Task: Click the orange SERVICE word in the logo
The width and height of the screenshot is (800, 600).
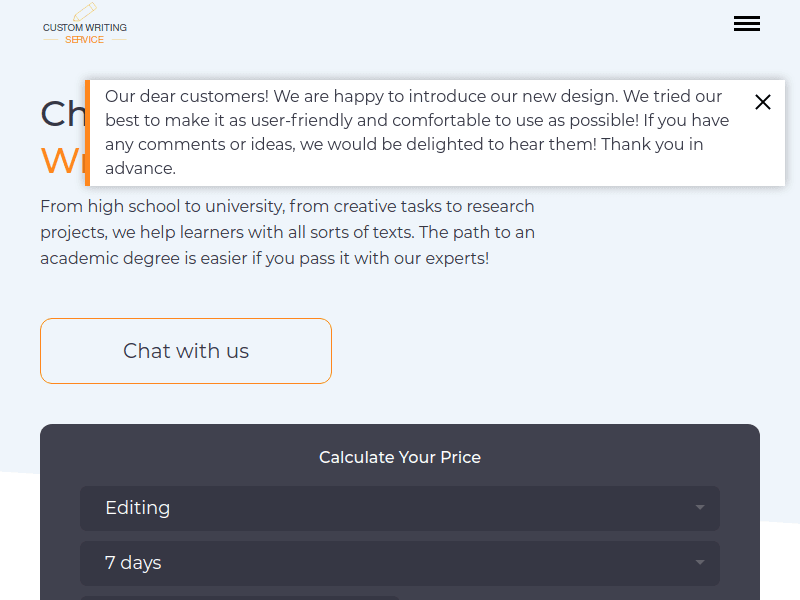Action: 85,40
